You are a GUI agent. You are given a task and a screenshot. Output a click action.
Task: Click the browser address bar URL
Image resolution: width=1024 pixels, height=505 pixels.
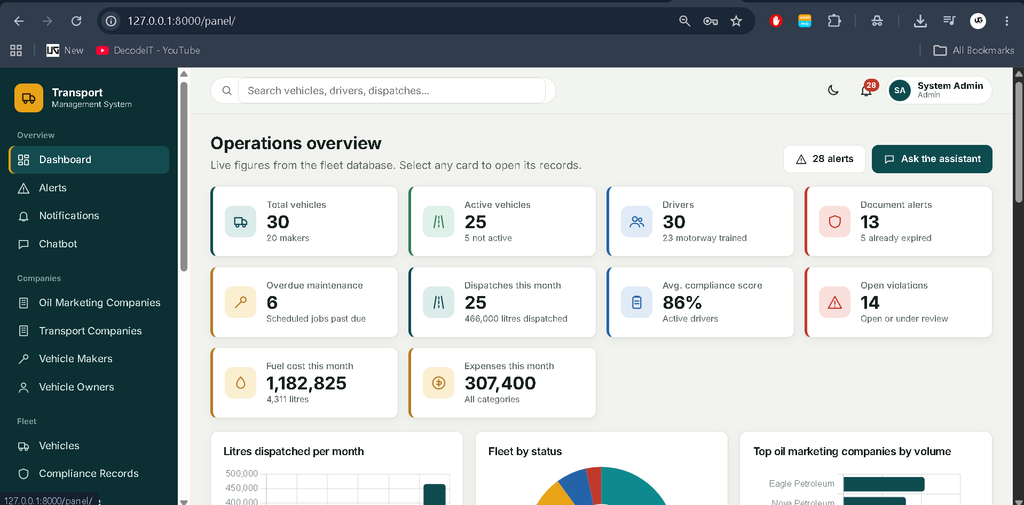point(182,21)
